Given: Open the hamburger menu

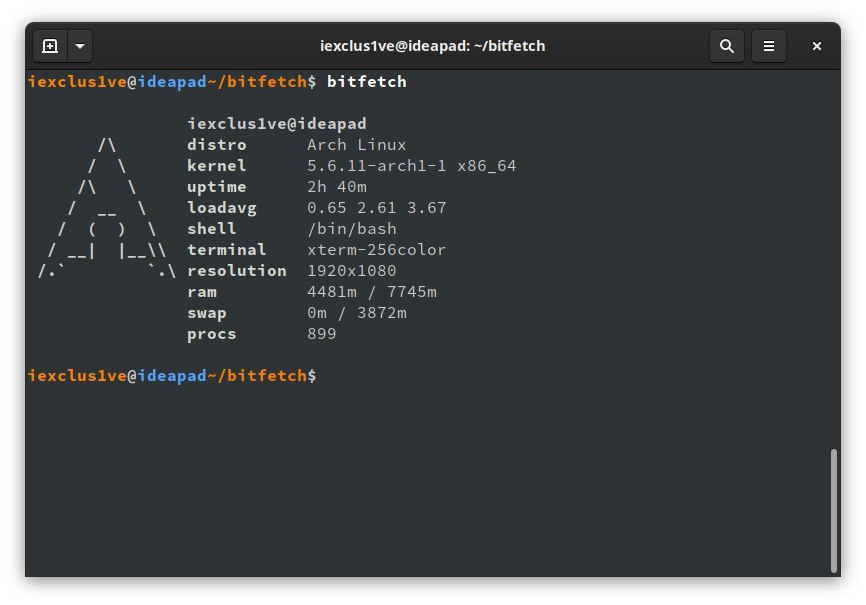Looking at the screenshot, I should pos(768,46).
